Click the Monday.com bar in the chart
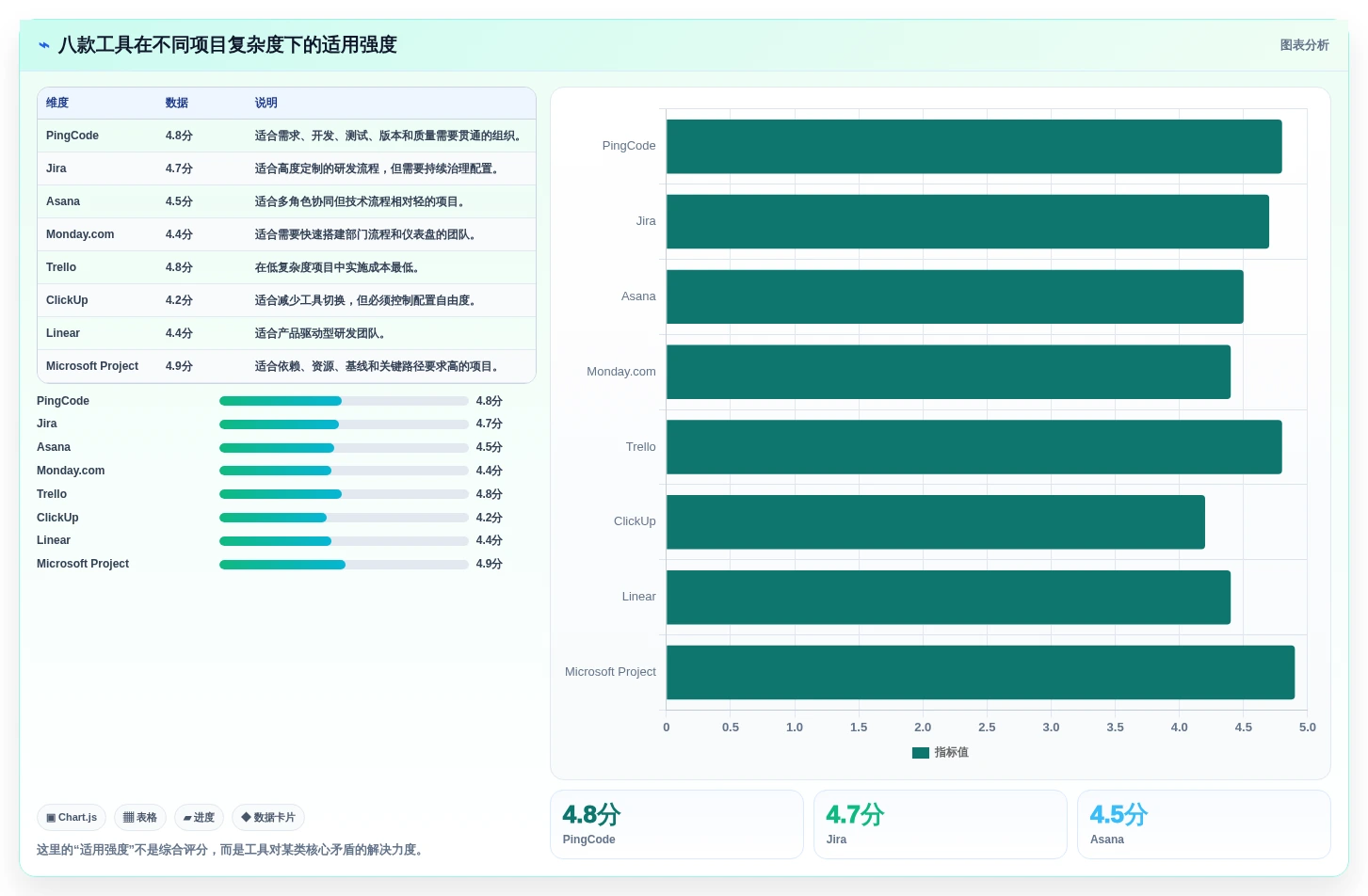The image size is (1368, 896). [948, 372]
